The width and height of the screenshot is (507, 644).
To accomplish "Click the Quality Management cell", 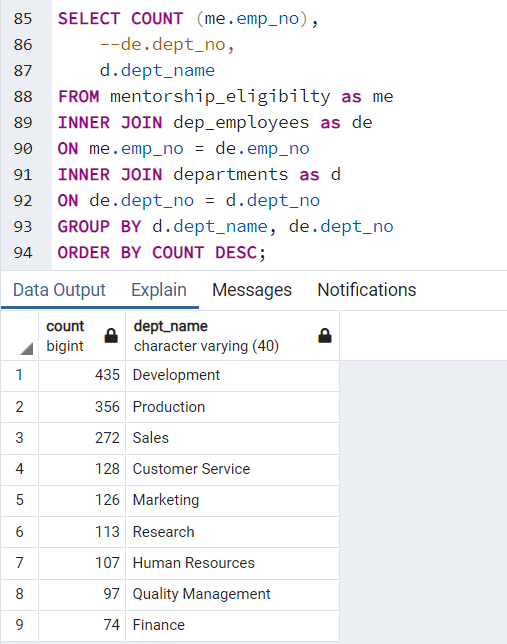I will [x=233, y=594].
